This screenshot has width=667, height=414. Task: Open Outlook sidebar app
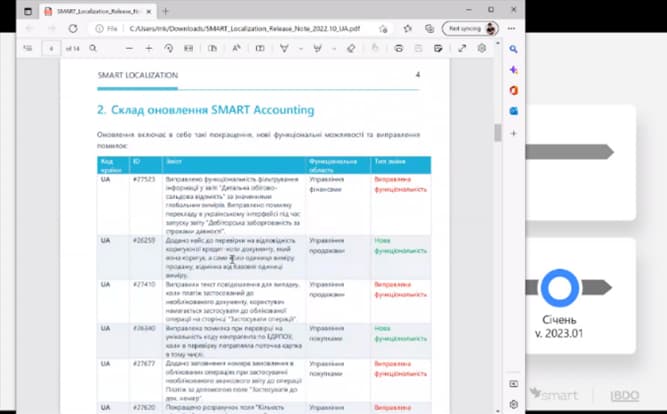pyautogui.click(x=513, y=111)
